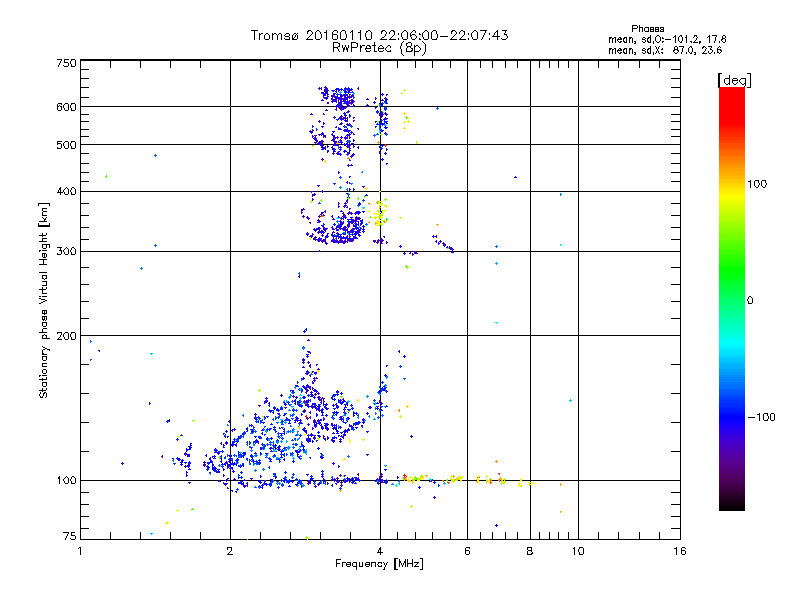Image resolution: width=800 pixels, height=600 pixels.
Task: Click the "Frequency [MHz]" axis label
Action: click(x=379, y=564)
